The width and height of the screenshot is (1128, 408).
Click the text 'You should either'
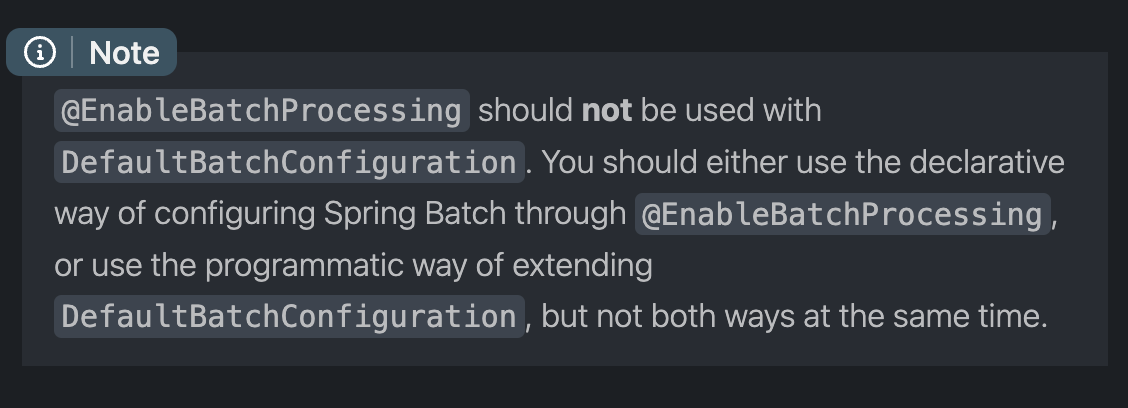[619, 162]
